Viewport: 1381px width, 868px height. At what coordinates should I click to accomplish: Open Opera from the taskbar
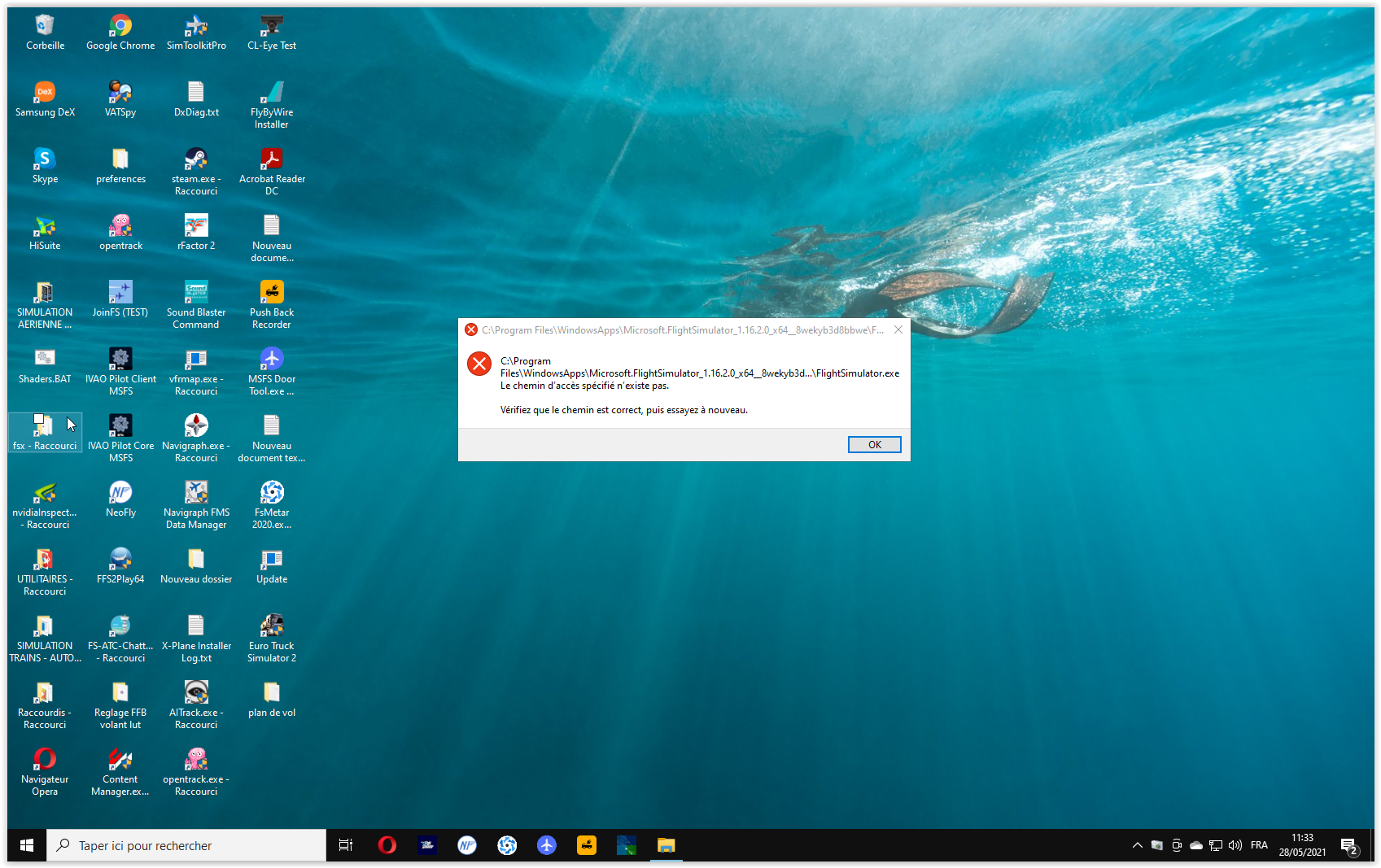click(387, 845)
